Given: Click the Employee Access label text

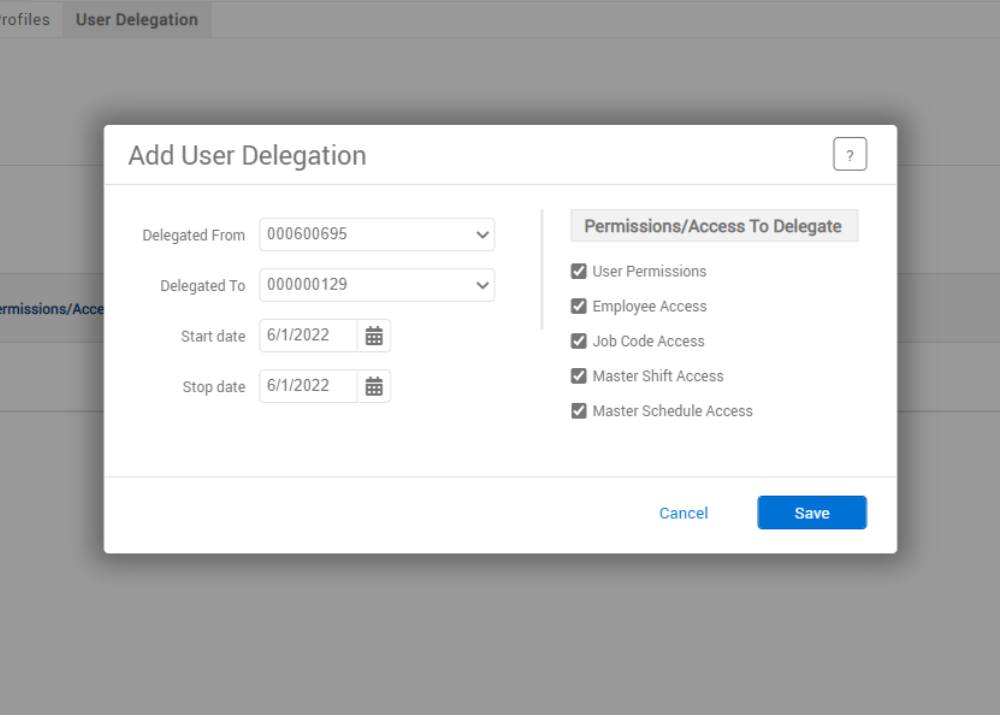Looking at the screenshot, I should point(649,307).
